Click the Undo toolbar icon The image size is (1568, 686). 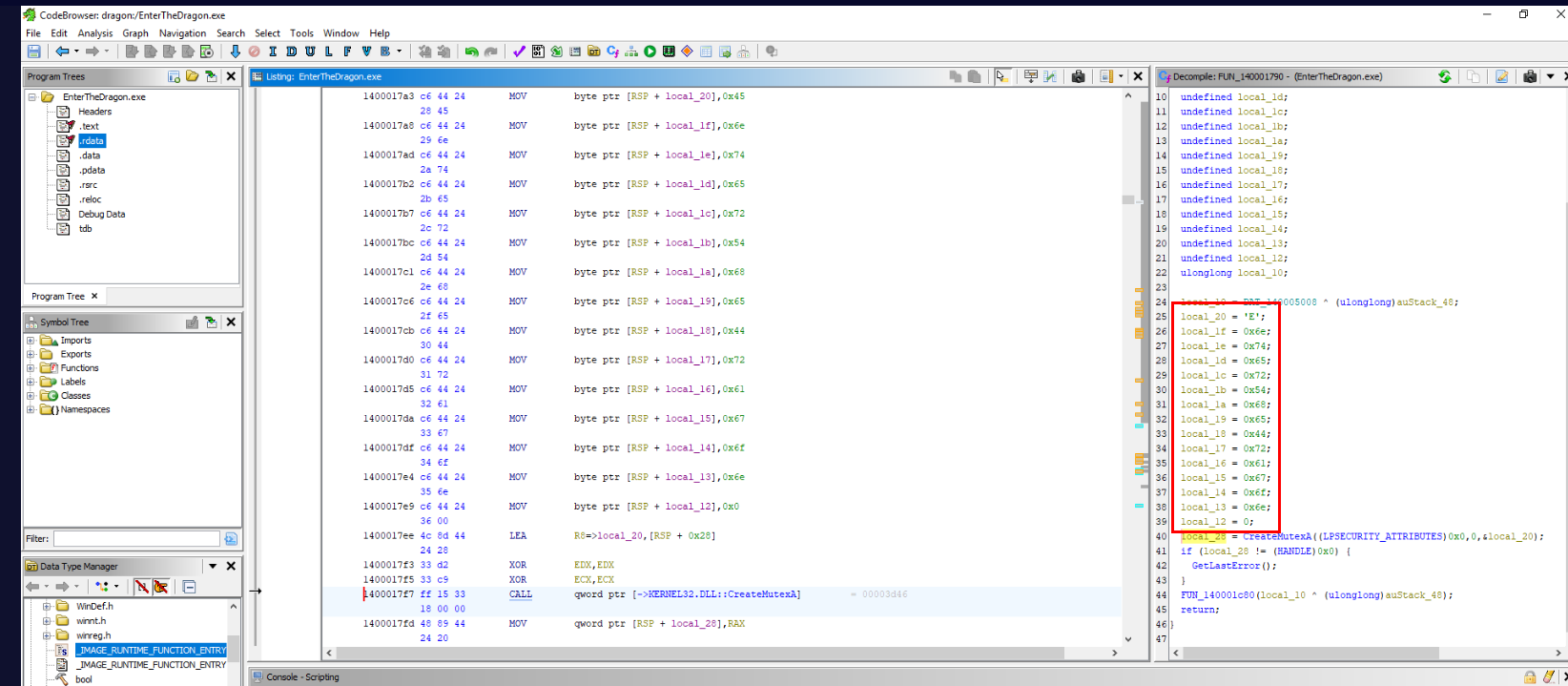pos(471,52)
